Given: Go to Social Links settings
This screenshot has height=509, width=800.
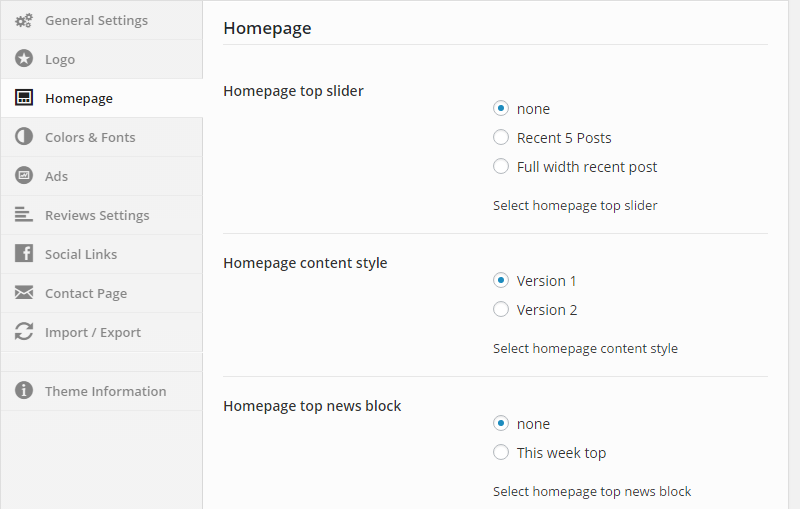Looking at the screenshot, I should pos(81,254).
